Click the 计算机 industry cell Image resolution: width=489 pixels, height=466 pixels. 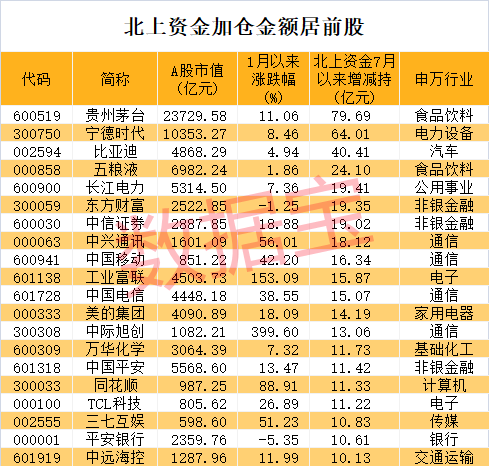pos(444,385)
